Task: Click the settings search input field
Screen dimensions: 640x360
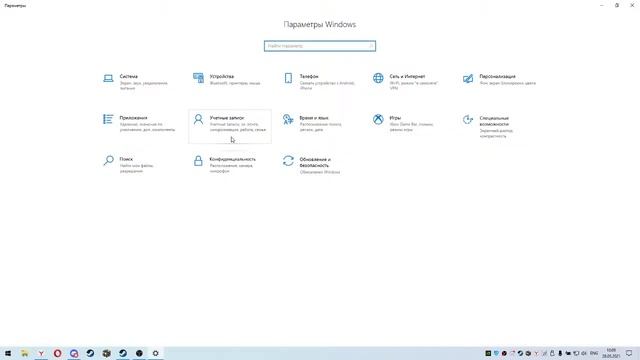Action: coord(320,46)
